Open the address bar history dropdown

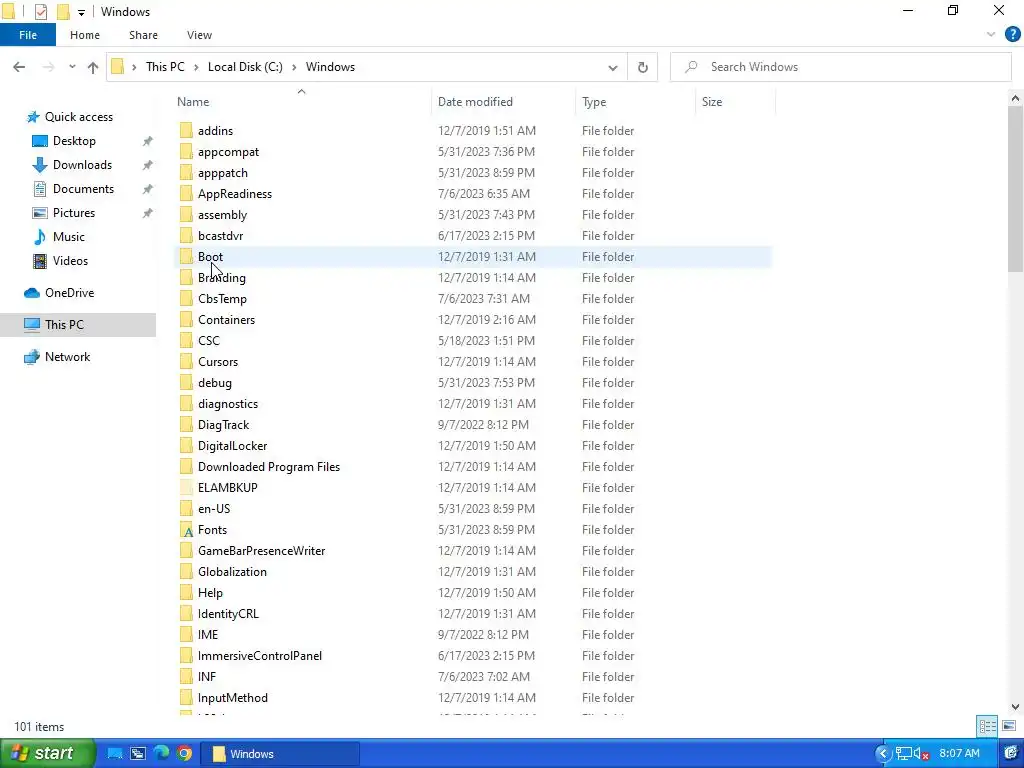click(613, 67)
